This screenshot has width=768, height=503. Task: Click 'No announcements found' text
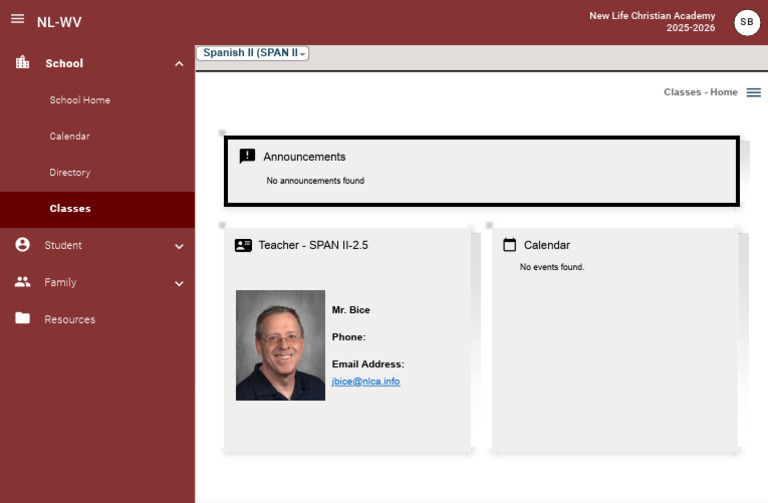[x=315, y=181]
